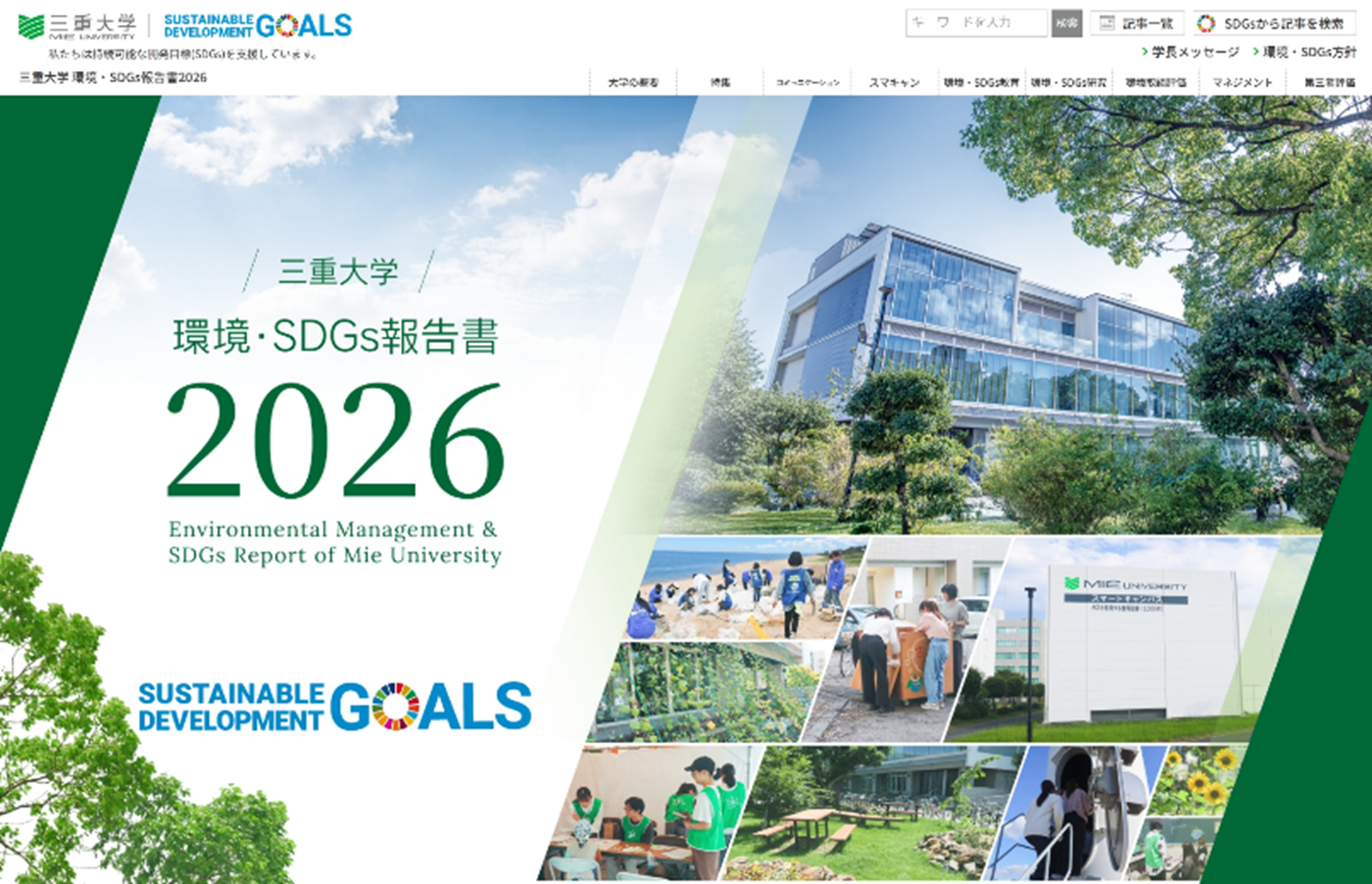The width and height of the screenshot is (1372, 884).
Task: Click the 環境・SDGs報告書 heading text
Action: 336,337
